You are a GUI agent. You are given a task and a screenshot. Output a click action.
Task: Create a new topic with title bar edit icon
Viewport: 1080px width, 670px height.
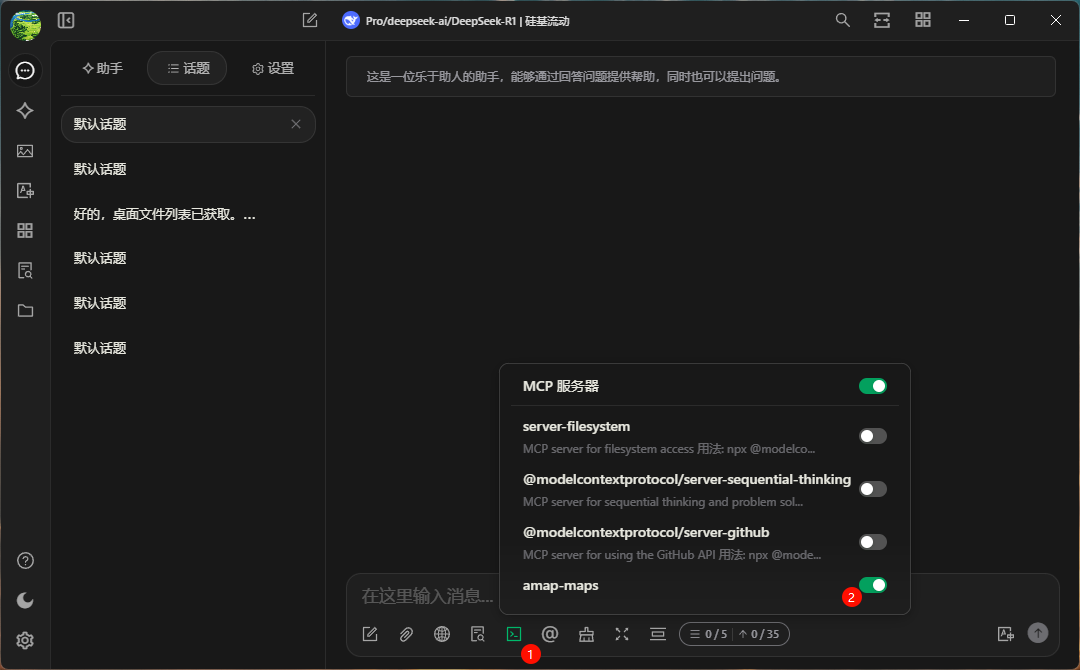(x=310, y=21)
